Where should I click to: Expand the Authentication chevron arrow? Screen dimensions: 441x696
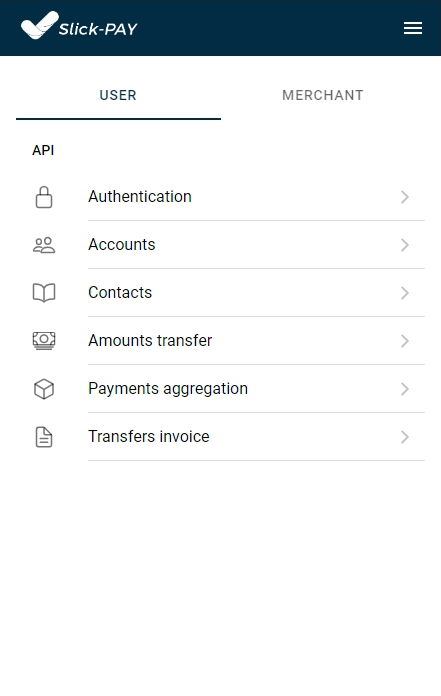click(405, 197)
